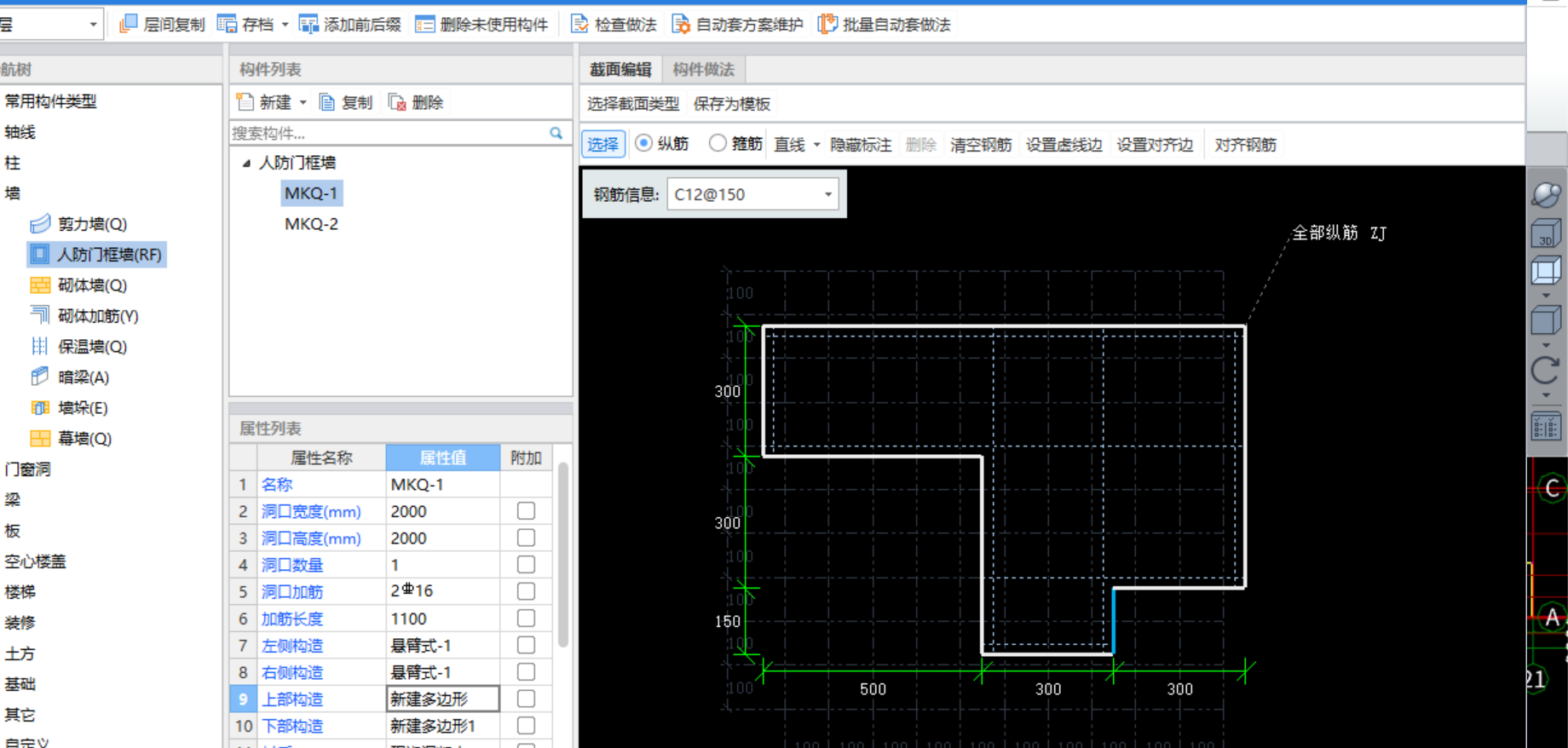Click the 层间复制 toolbar icon

pyautogui.click(x=129, y=24)
